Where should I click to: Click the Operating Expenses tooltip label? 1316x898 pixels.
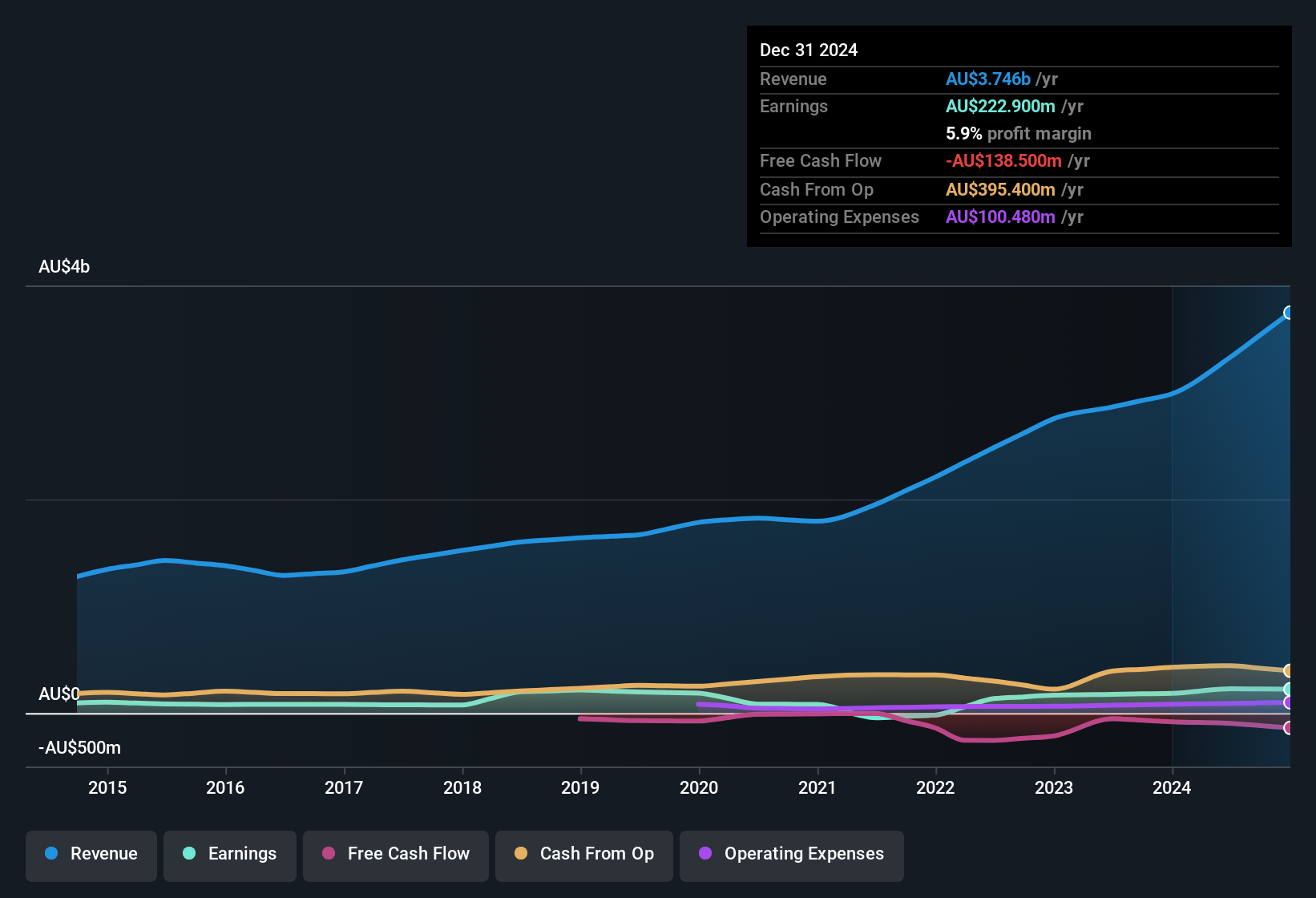pyautogui.click(x=840, y=217)
